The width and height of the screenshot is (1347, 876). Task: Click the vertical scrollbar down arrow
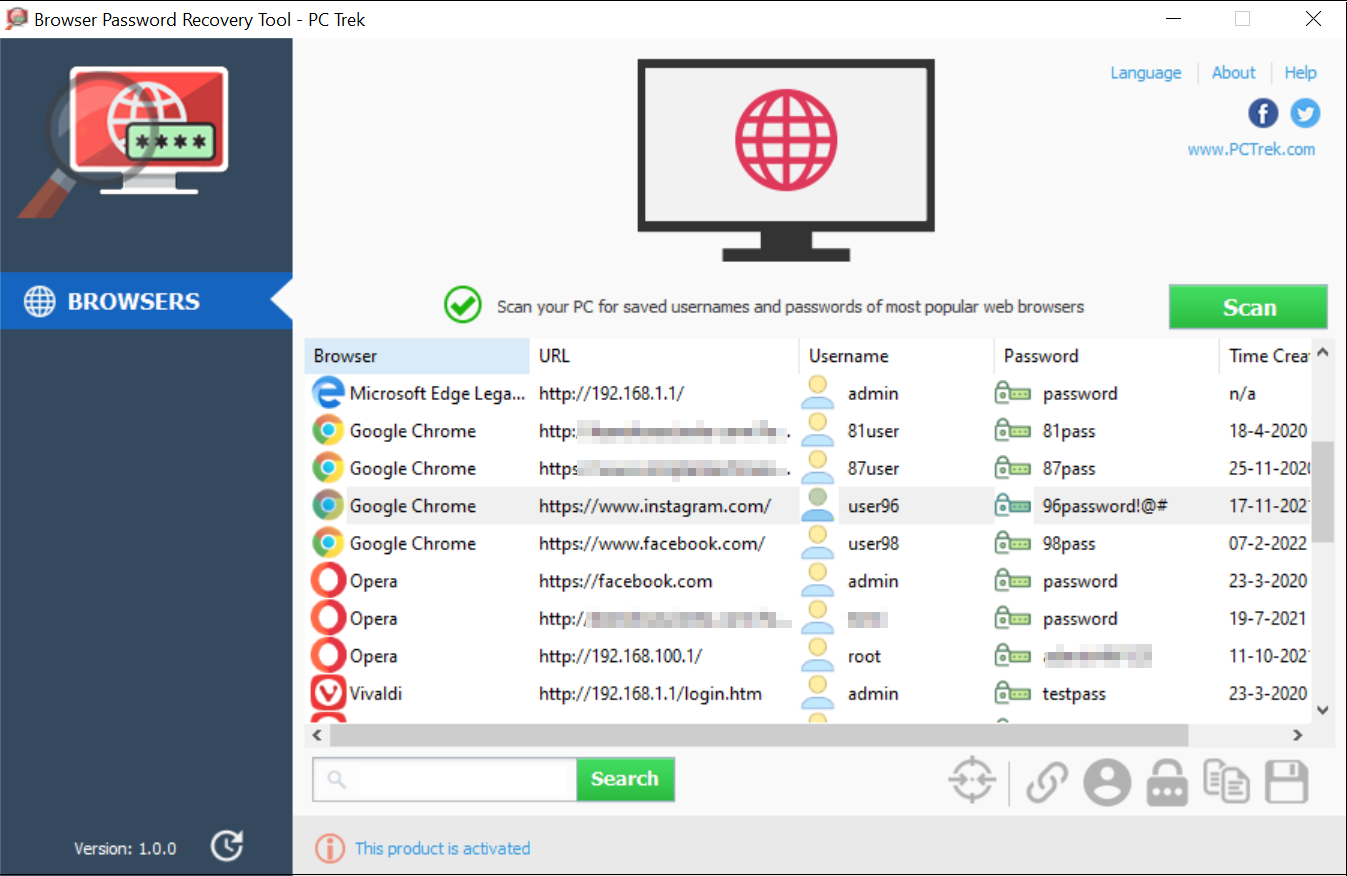point(1324,710)
